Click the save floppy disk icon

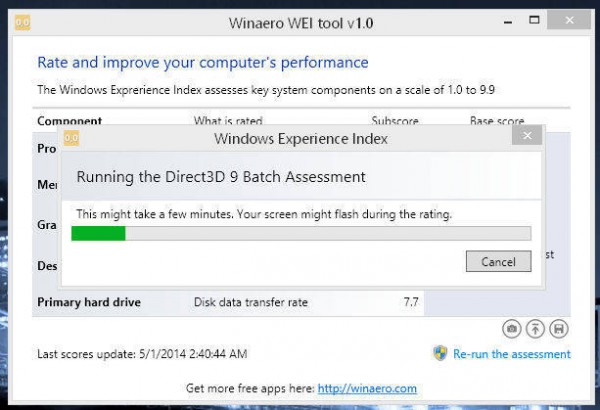(x=559, y=329)
